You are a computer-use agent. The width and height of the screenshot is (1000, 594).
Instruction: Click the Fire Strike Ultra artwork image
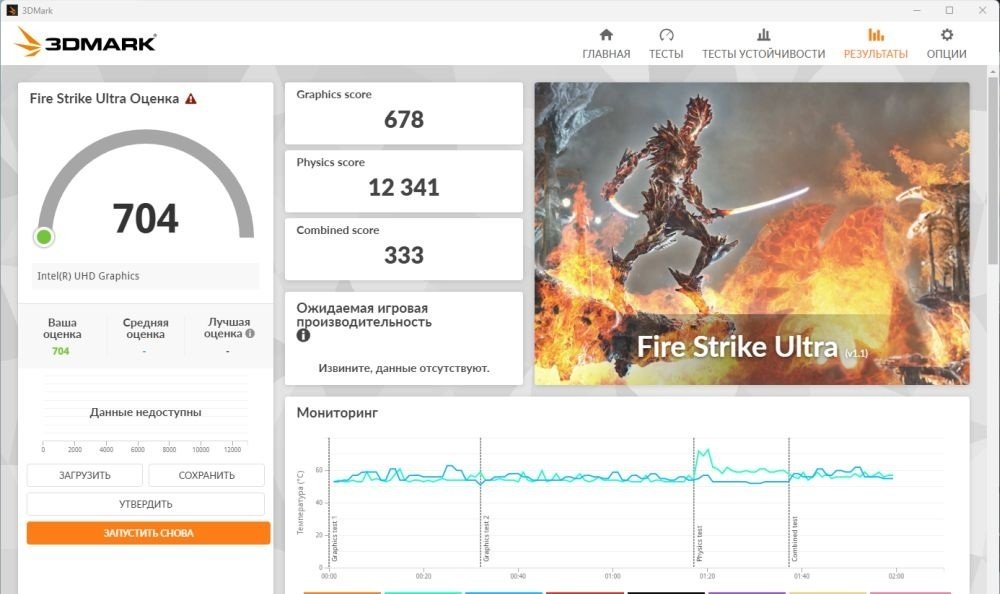click(x=752, y=234)
